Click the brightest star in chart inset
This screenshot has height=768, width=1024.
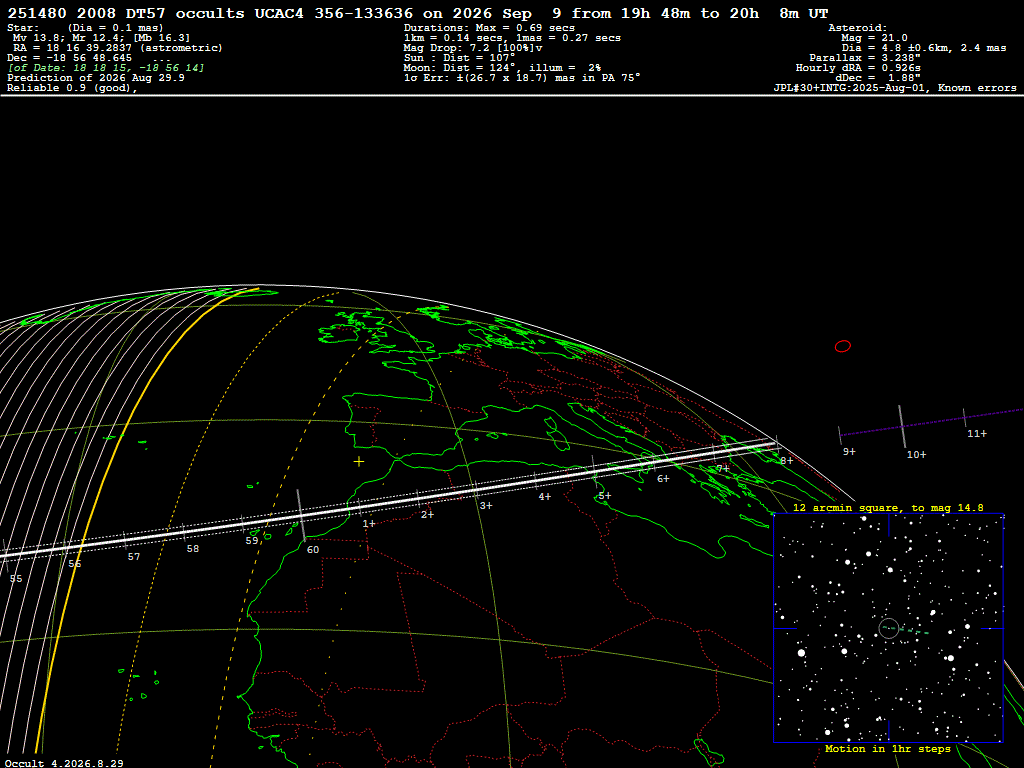pyautogui.click(x=801, y=652)
